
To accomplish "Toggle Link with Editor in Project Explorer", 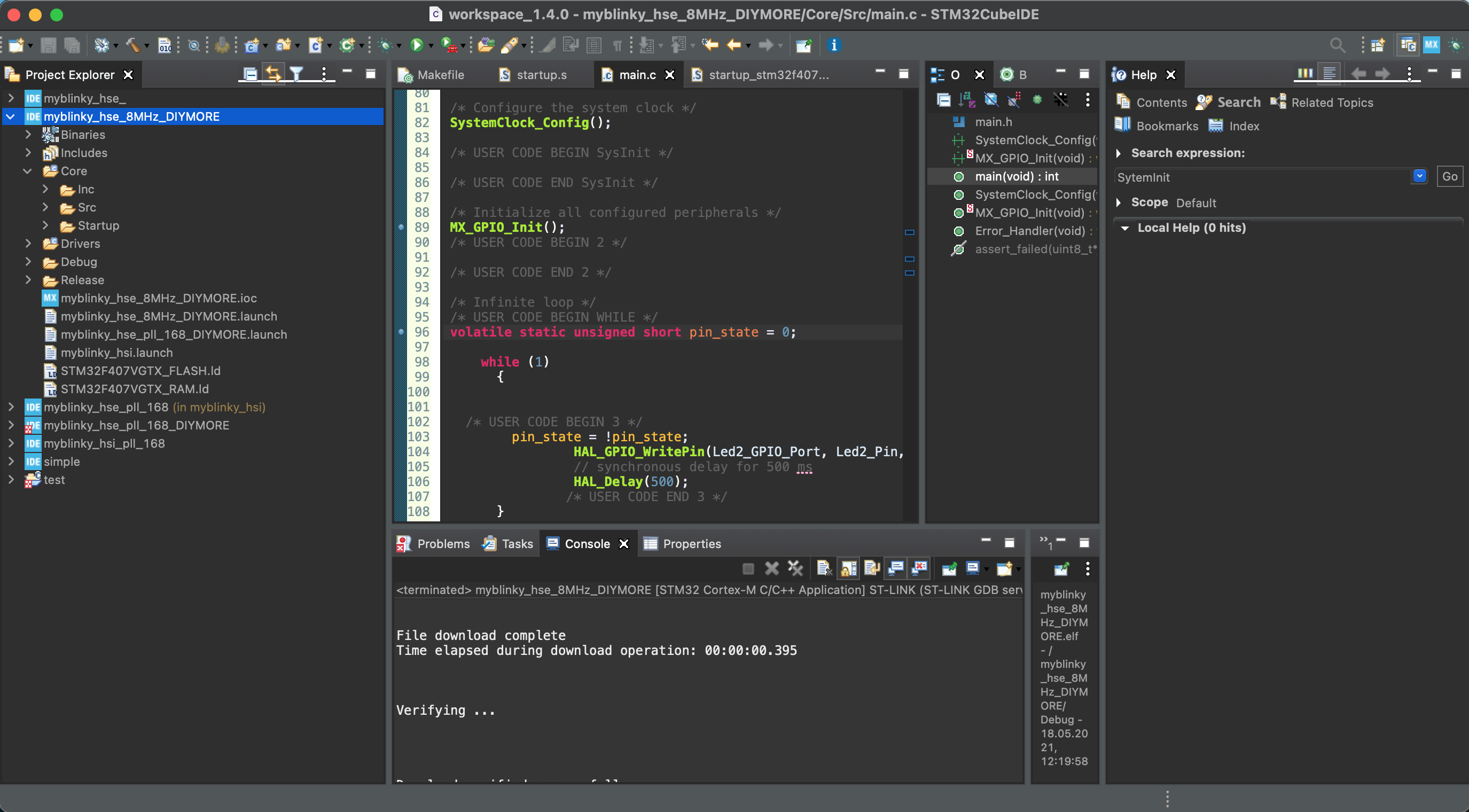I will tap(273, 74).
